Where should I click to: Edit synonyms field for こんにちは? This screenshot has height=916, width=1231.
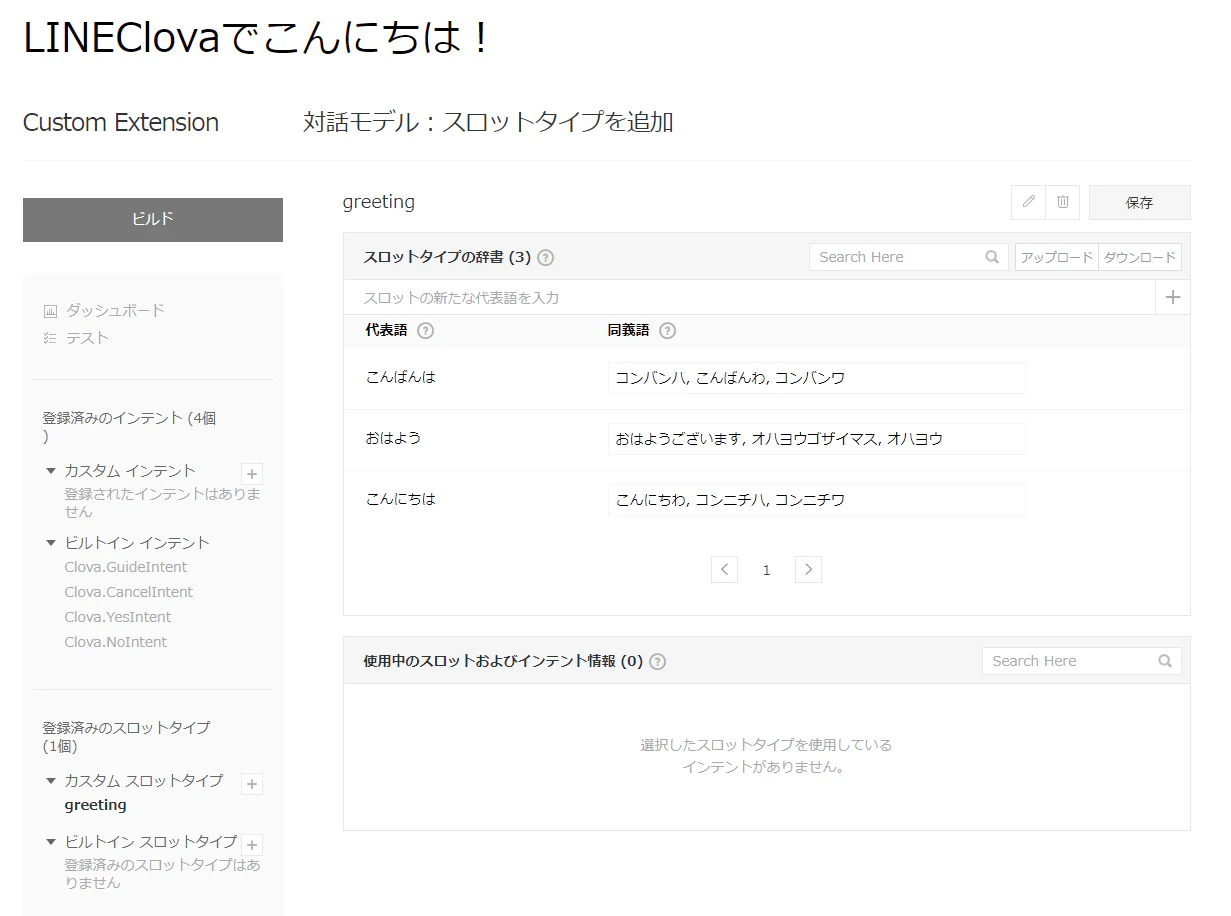817,500
